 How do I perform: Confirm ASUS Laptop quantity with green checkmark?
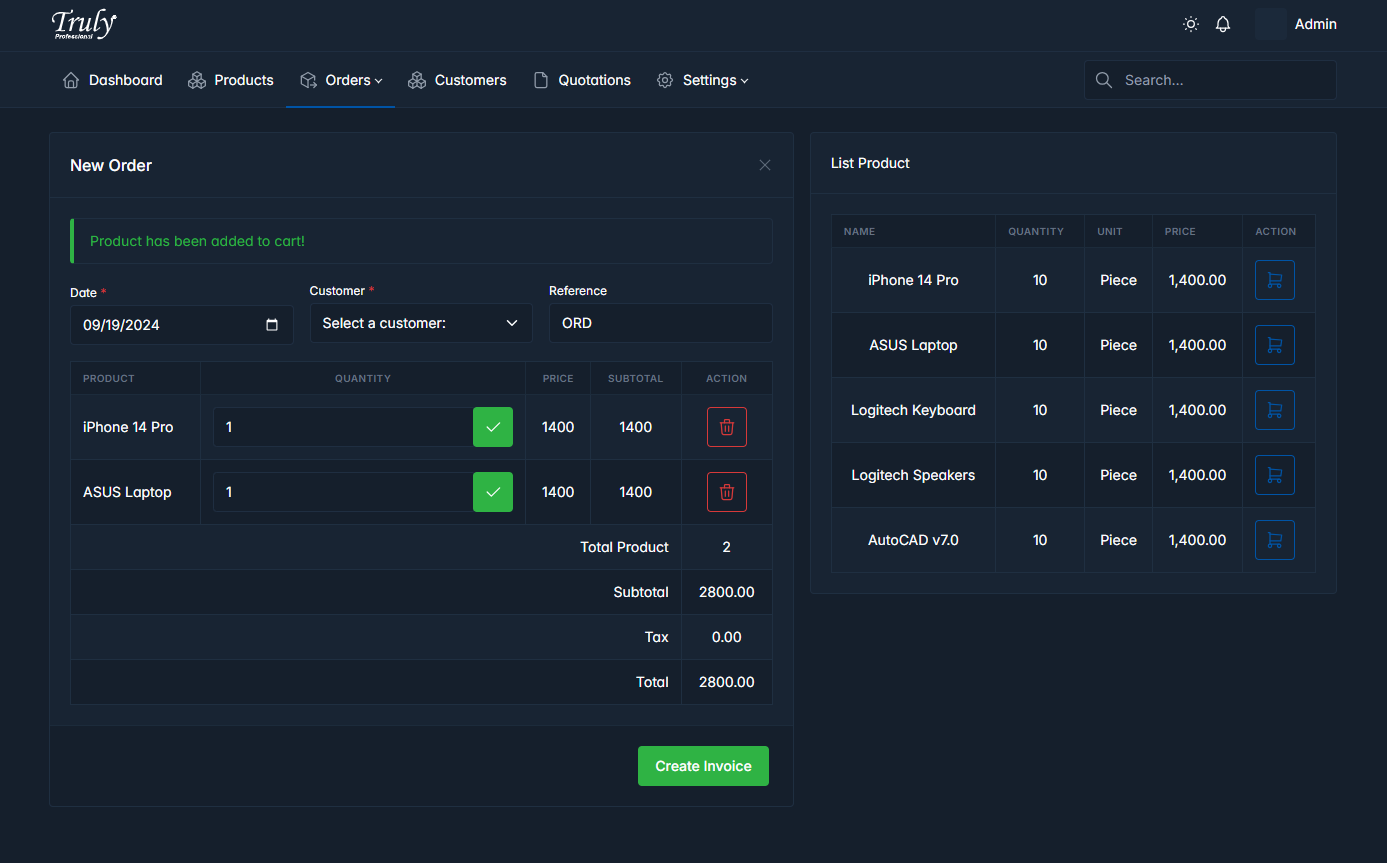[492, 492]
